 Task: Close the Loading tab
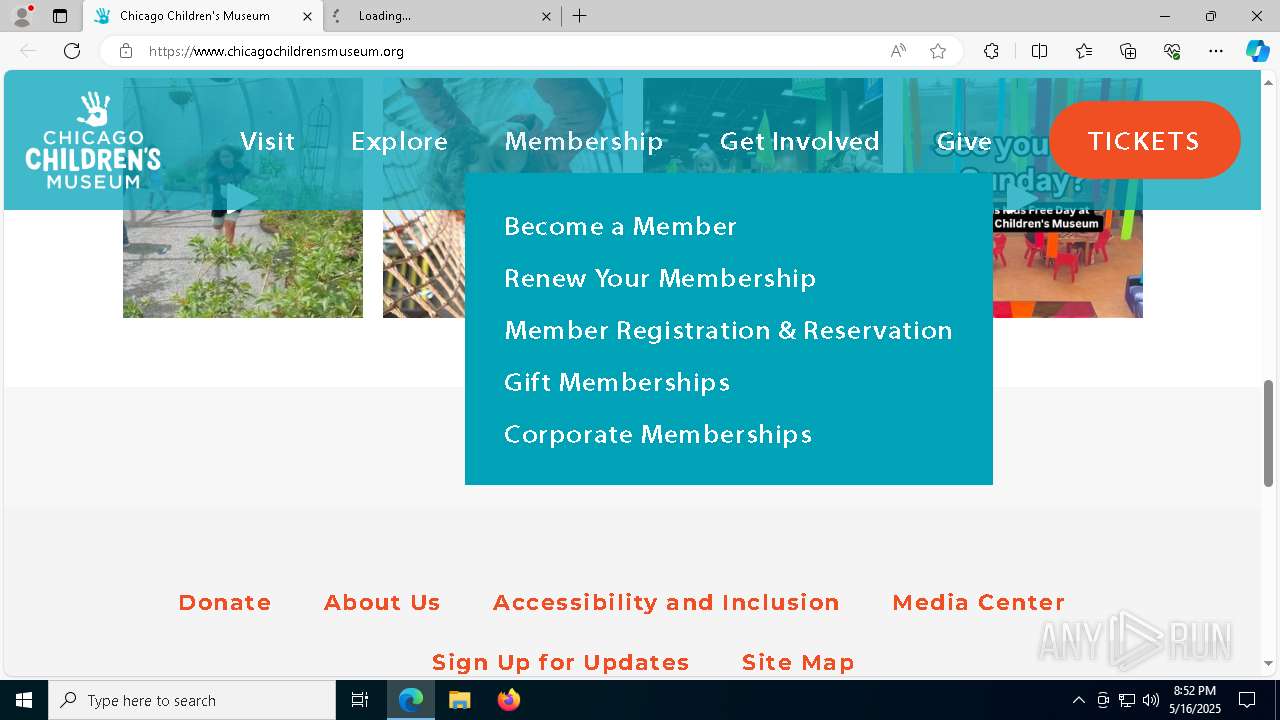546,16
